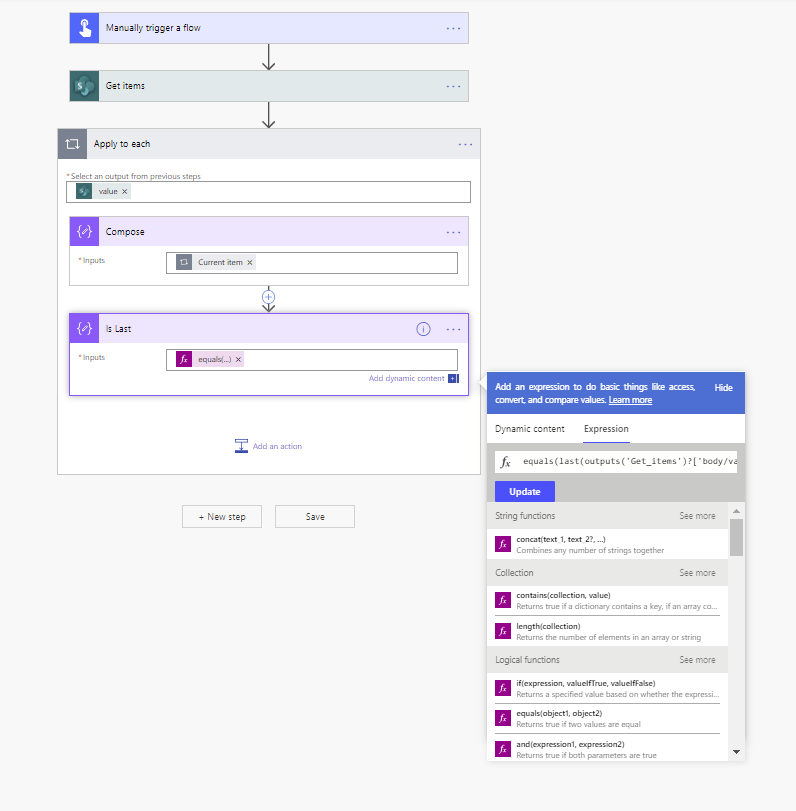The image size is (796, 811).
Task: See more Logical functions
Action: pos(697,659)
